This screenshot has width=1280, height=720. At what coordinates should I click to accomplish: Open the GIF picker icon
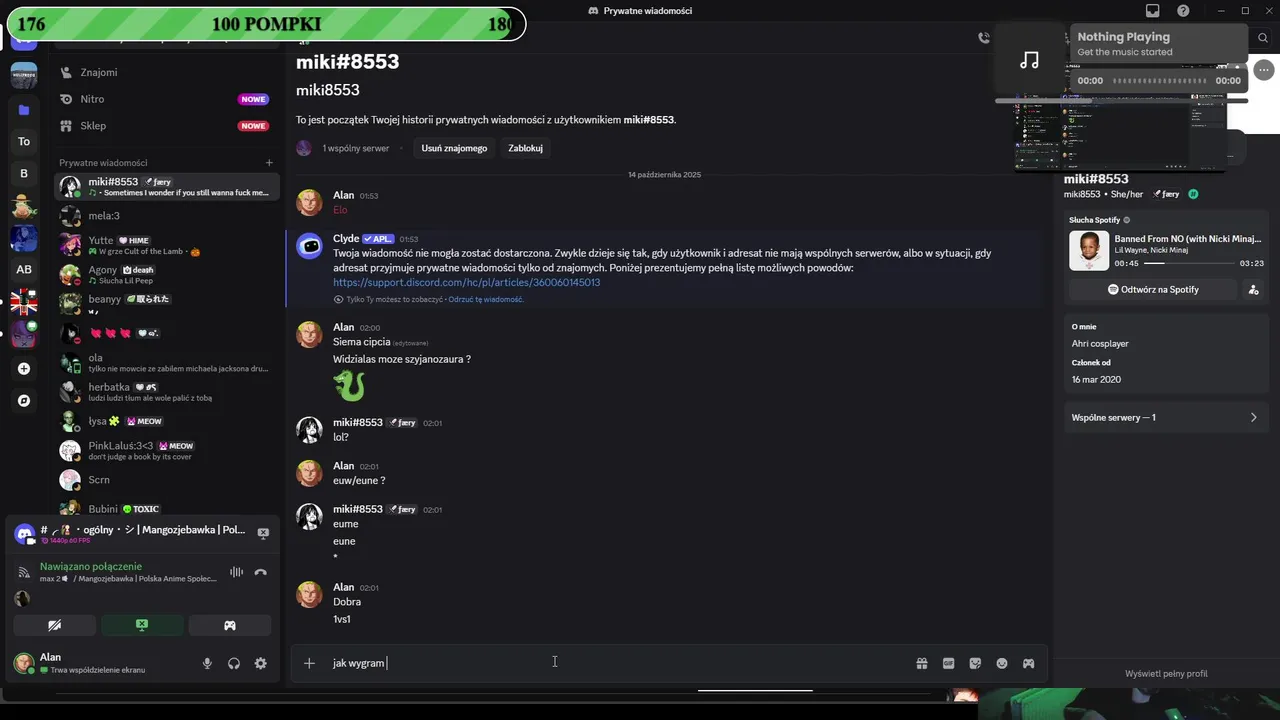pos(948,663)
